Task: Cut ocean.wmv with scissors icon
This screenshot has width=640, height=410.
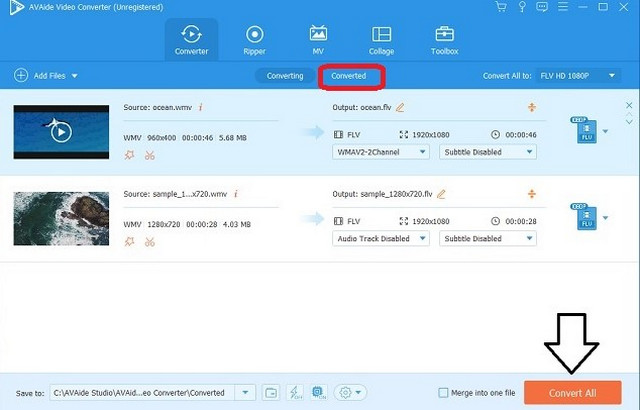Action: pyautogui.click(x=150, y=155)
